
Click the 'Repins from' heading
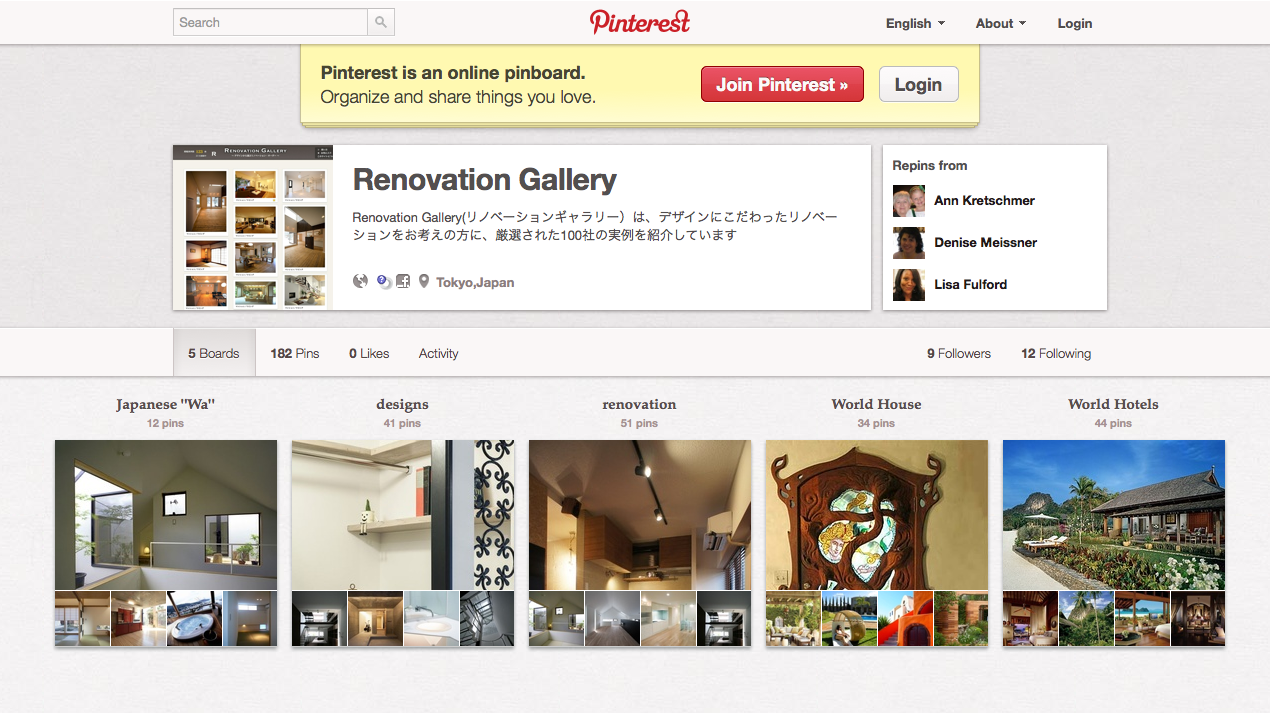click(930, 166)
